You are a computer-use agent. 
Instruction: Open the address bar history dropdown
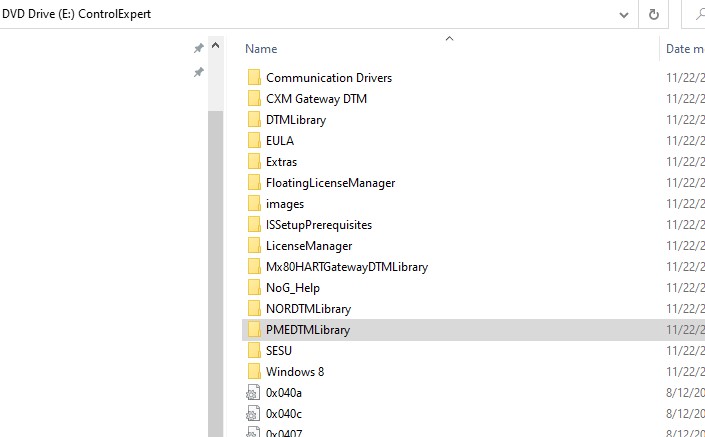tap(624, 15)
